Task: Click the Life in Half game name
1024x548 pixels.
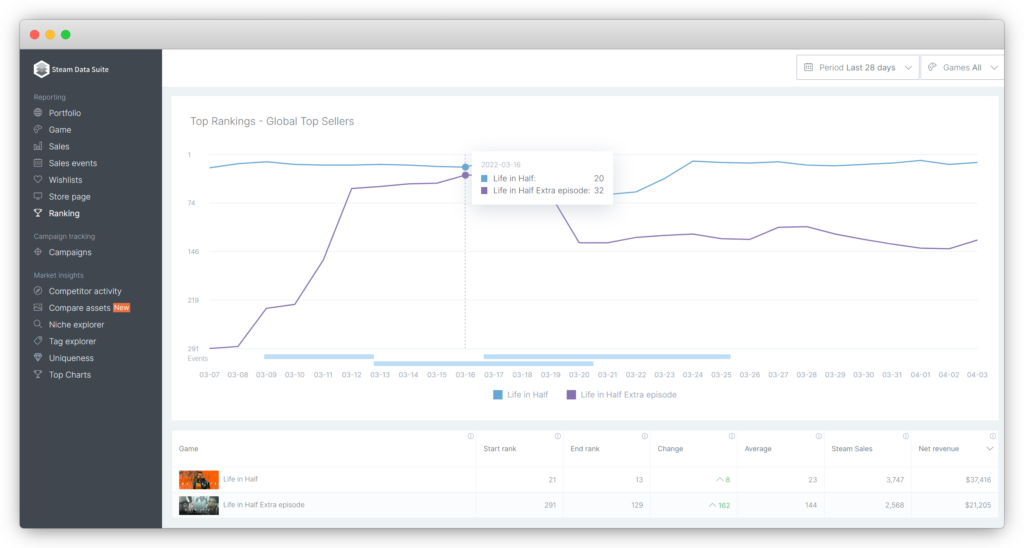Action: pyautogui.click(x=240, y=479)
